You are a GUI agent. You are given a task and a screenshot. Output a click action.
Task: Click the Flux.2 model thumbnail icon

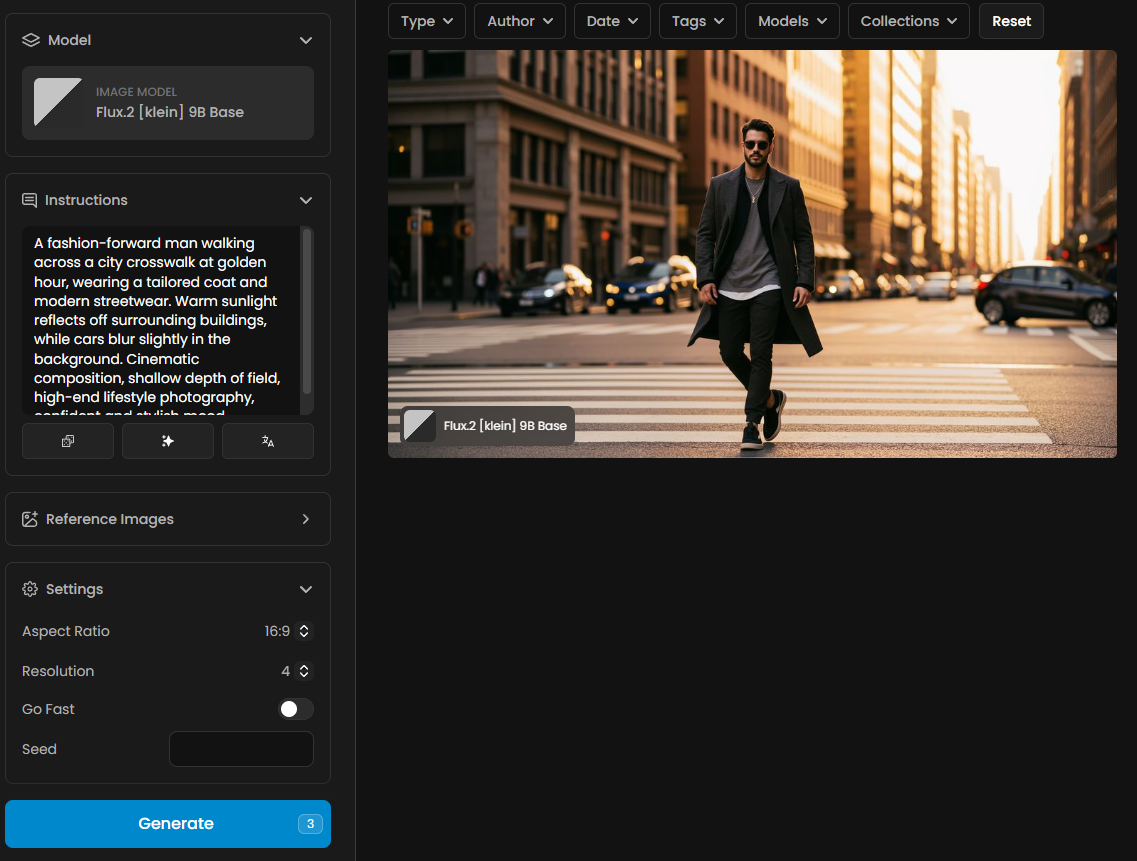pyautogui.click(x=58, y=103)
